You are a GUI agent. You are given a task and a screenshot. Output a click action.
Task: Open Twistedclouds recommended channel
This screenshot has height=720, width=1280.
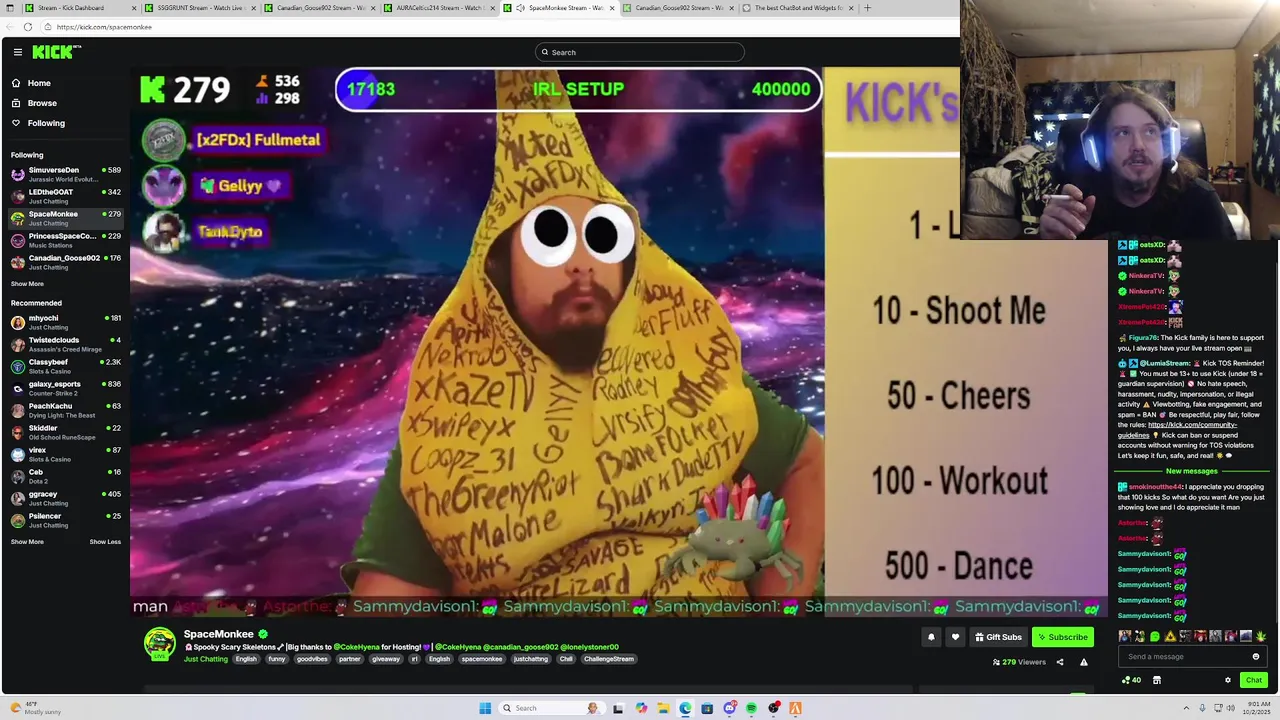point(65,344)
